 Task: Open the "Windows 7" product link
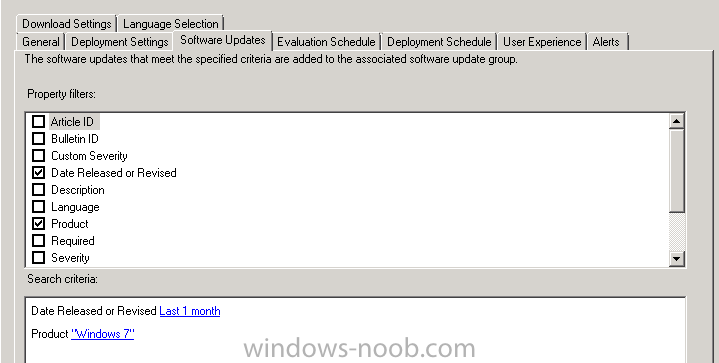point(103,334)
